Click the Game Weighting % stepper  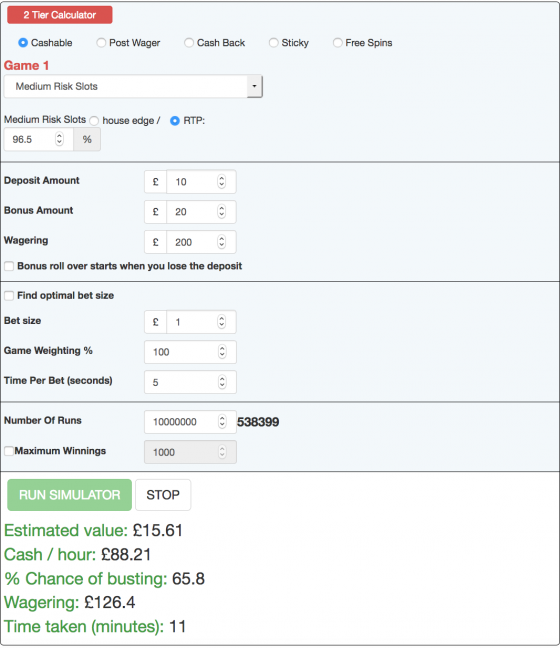[x=222, y=352]
